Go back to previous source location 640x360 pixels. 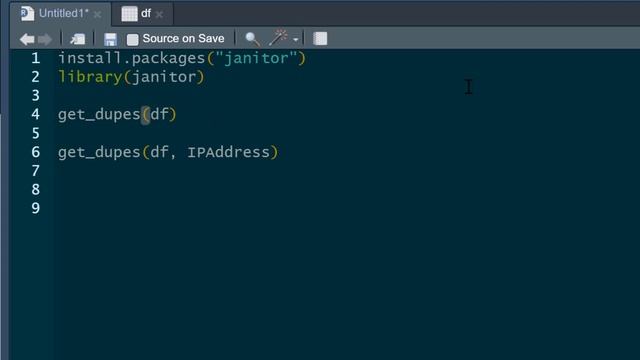(27, 39)
